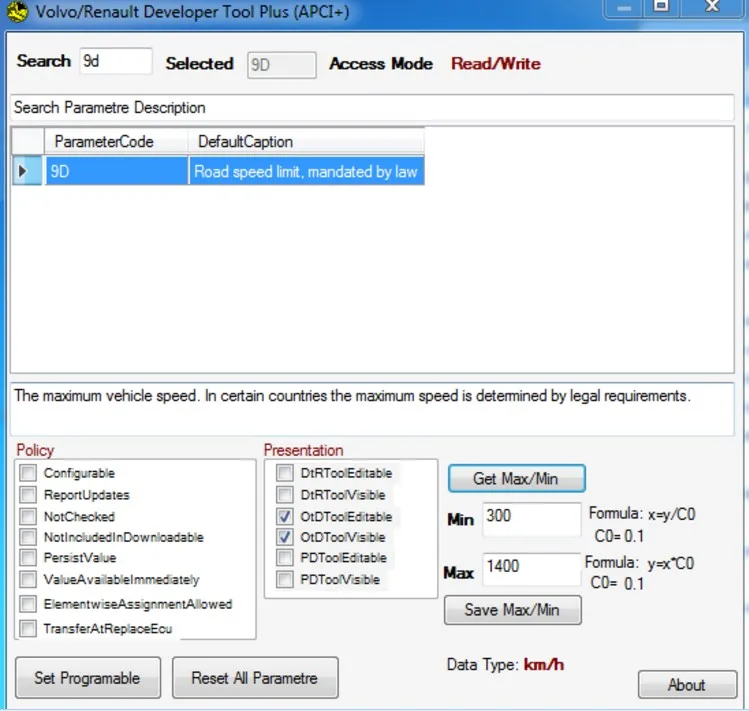
Task: Click the Read/Write access mode text
Action: 496,64
